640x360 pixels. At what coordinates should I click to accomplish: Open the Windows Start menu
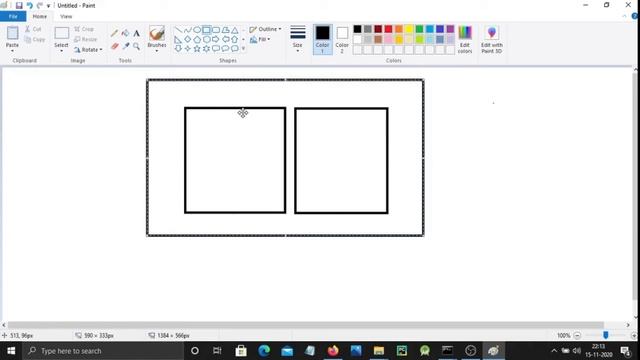tap(11, 351)
